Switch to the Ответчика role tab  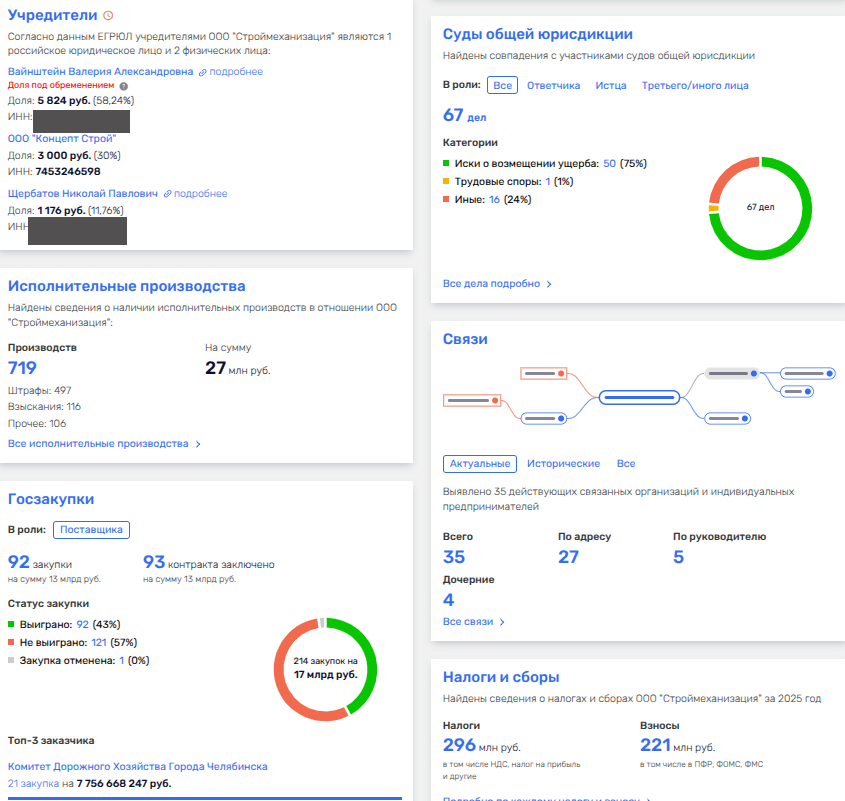tap(553, 85)
